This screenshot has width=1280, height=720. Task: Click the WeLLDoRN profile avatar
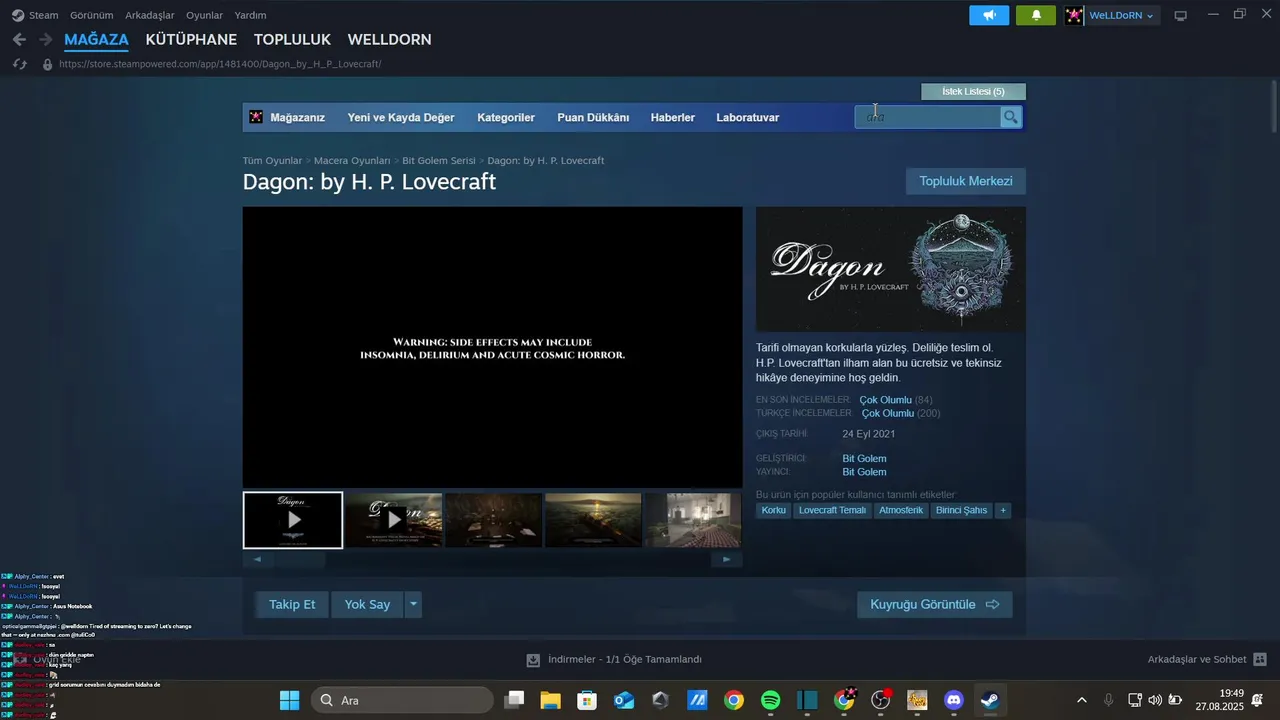coord(1074,15)
